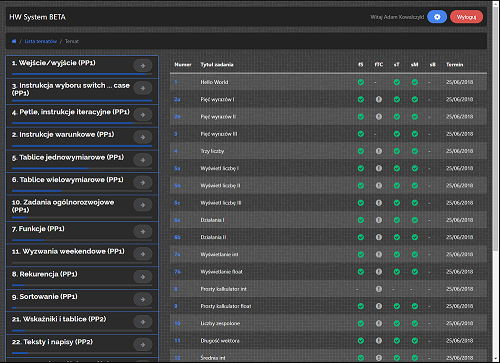The height and width of the screenshot is (363, 500).
Task: Click the sM green check for Działania I
Action: click(415, 220)
